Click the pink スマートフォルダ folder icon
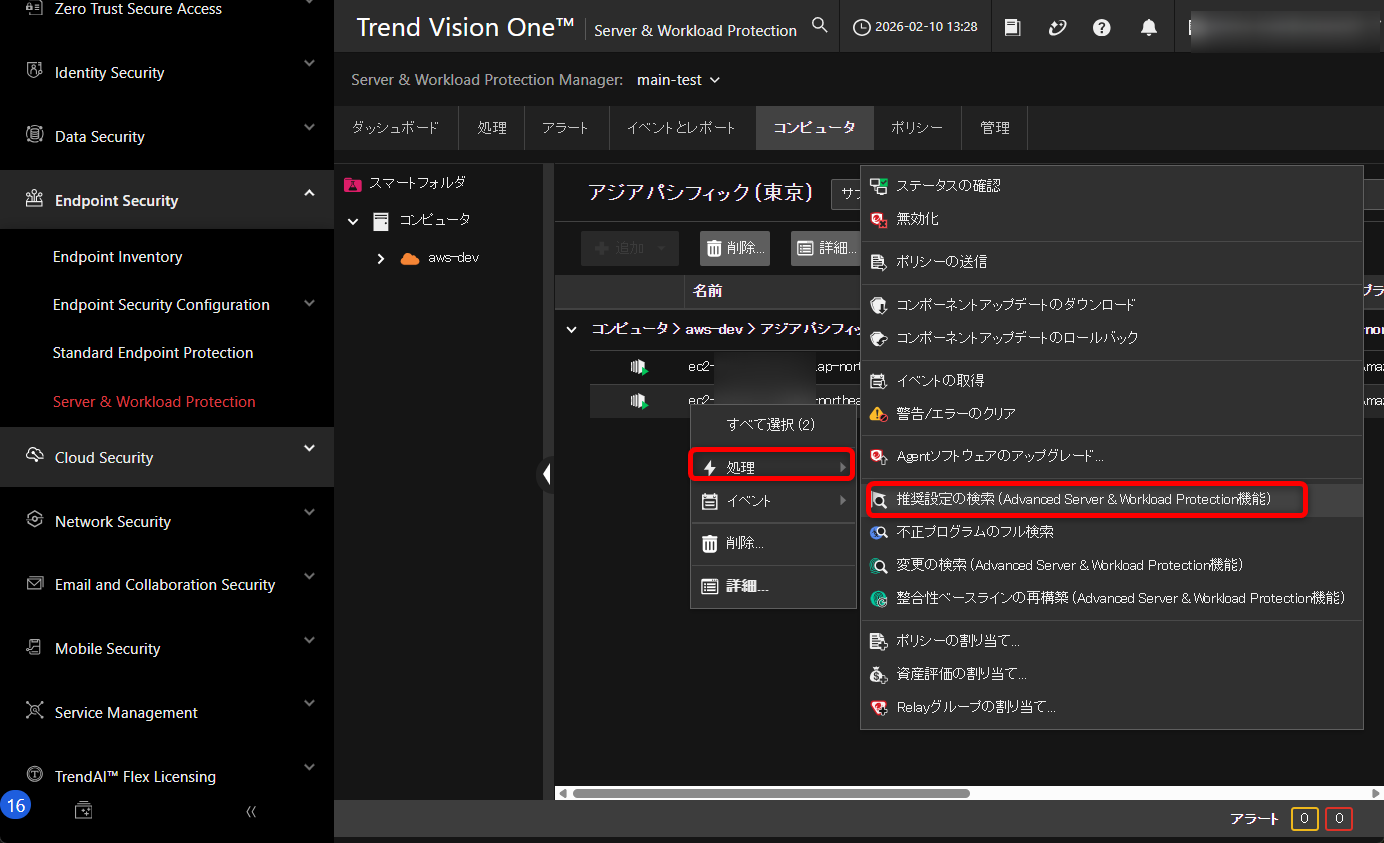 tap(352, 183)
